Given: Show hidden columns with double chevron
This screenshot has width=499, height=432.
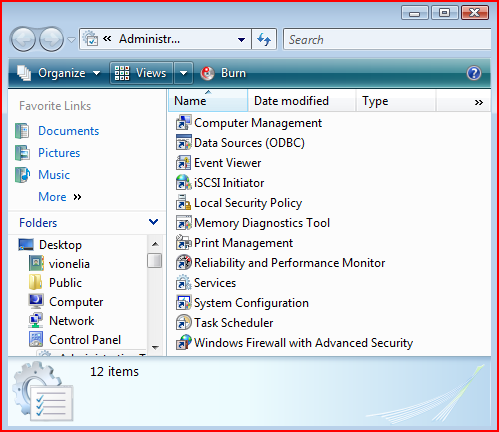Looking at the screenshot, I should (x=479, y=102).
